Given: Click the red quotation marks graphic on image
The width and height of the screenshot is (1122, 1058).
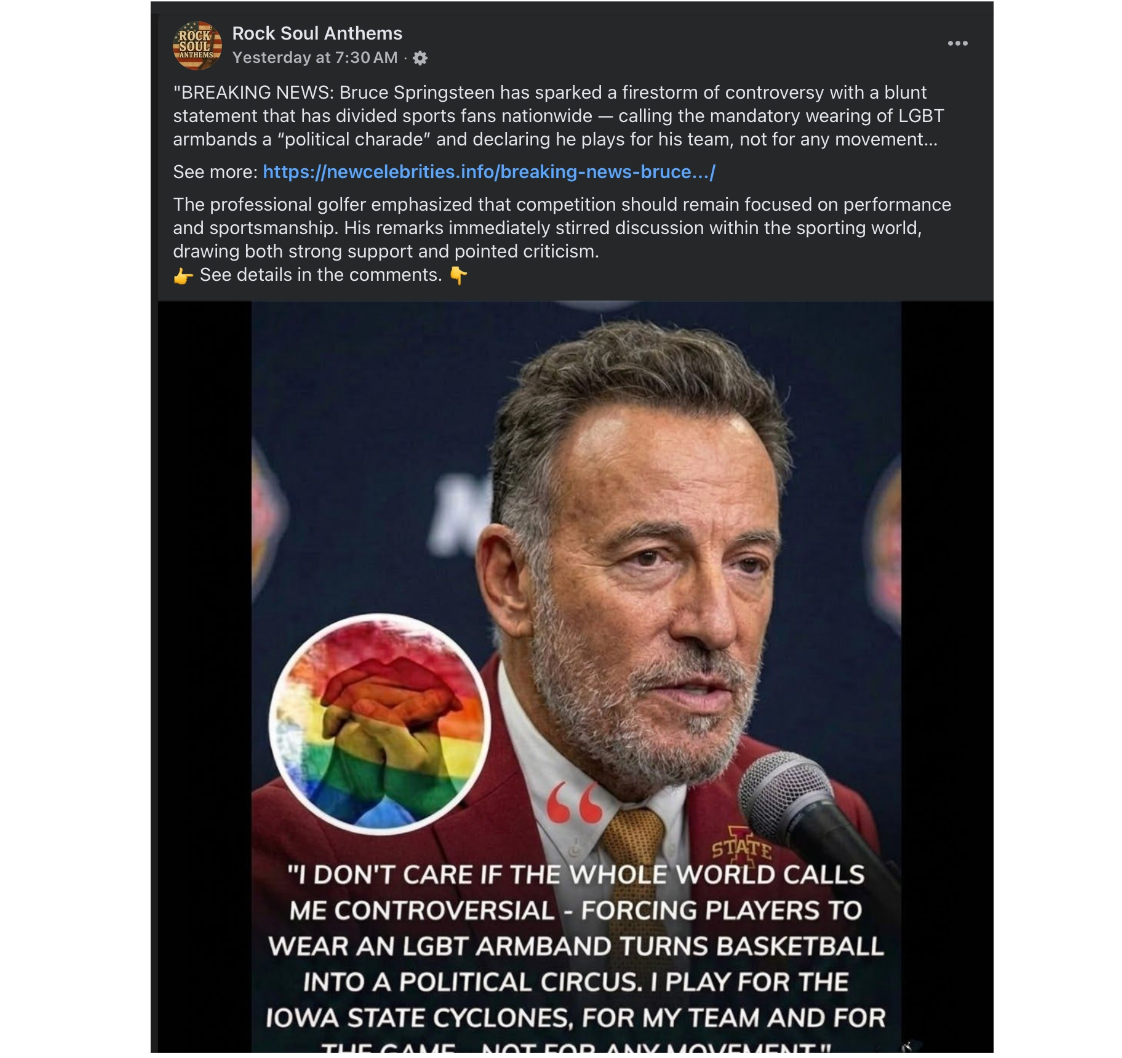Looking at the screenshot, I should [572, 801].
